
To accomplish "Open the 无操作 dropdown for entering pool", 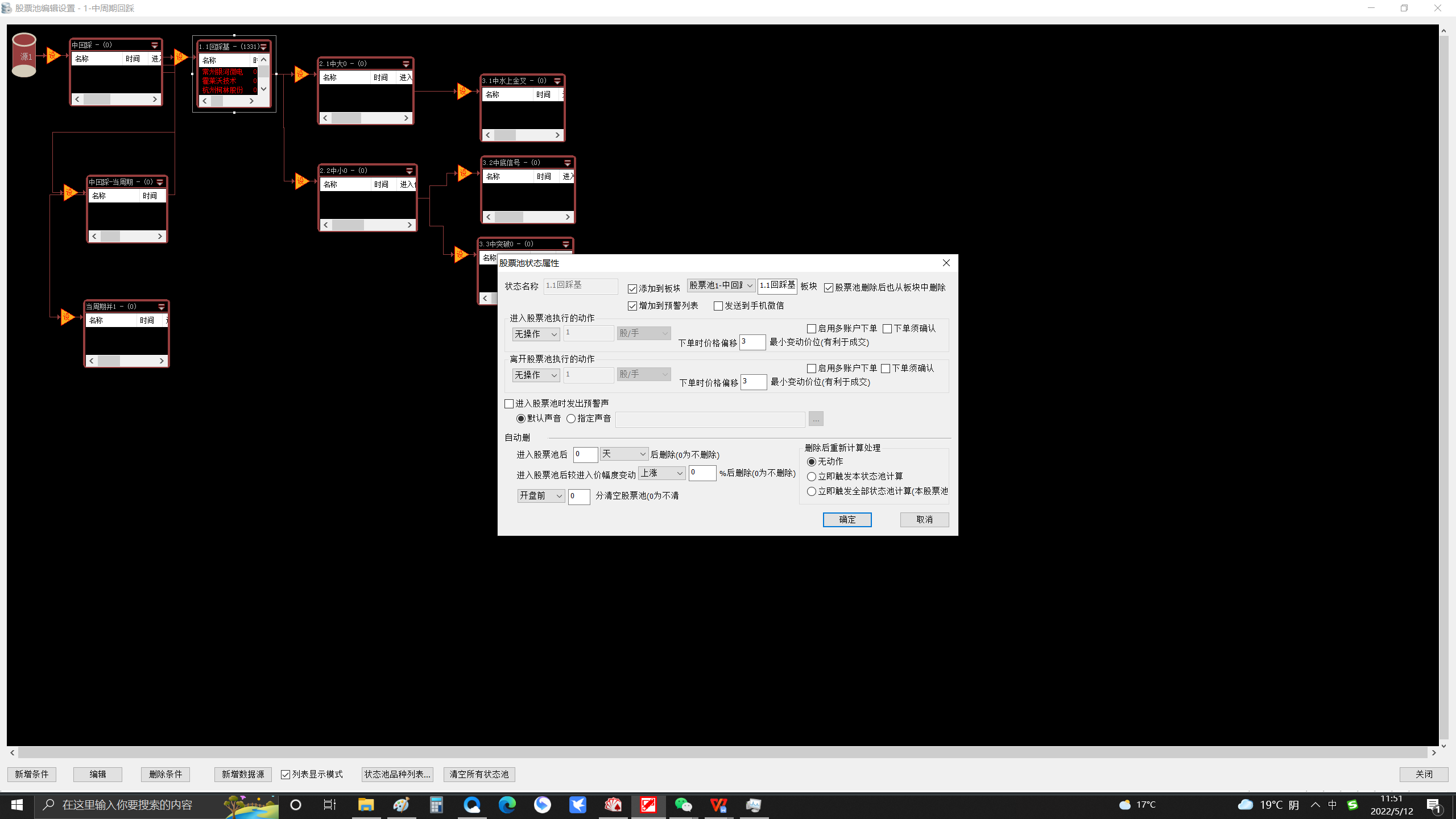I will coord(536,334).
